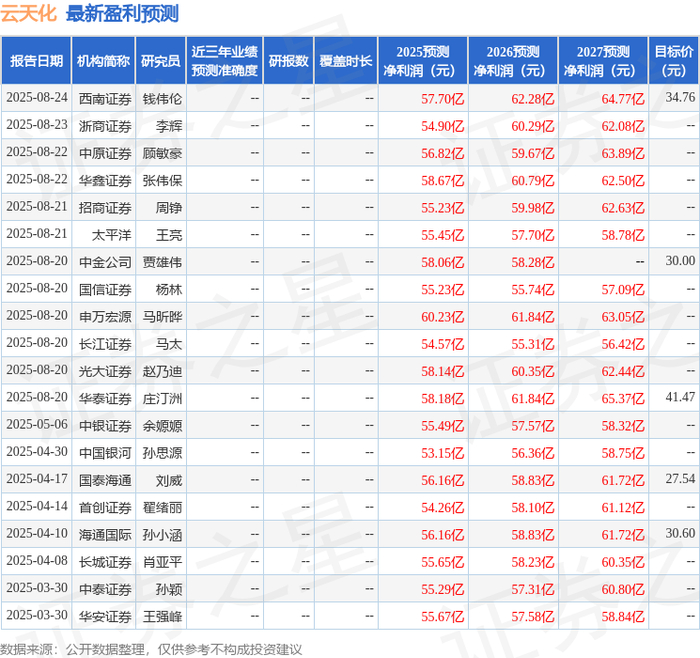Click the 2027预测净利润 column header
Viewport: 700px width, 658px height.
coord(603,61)
